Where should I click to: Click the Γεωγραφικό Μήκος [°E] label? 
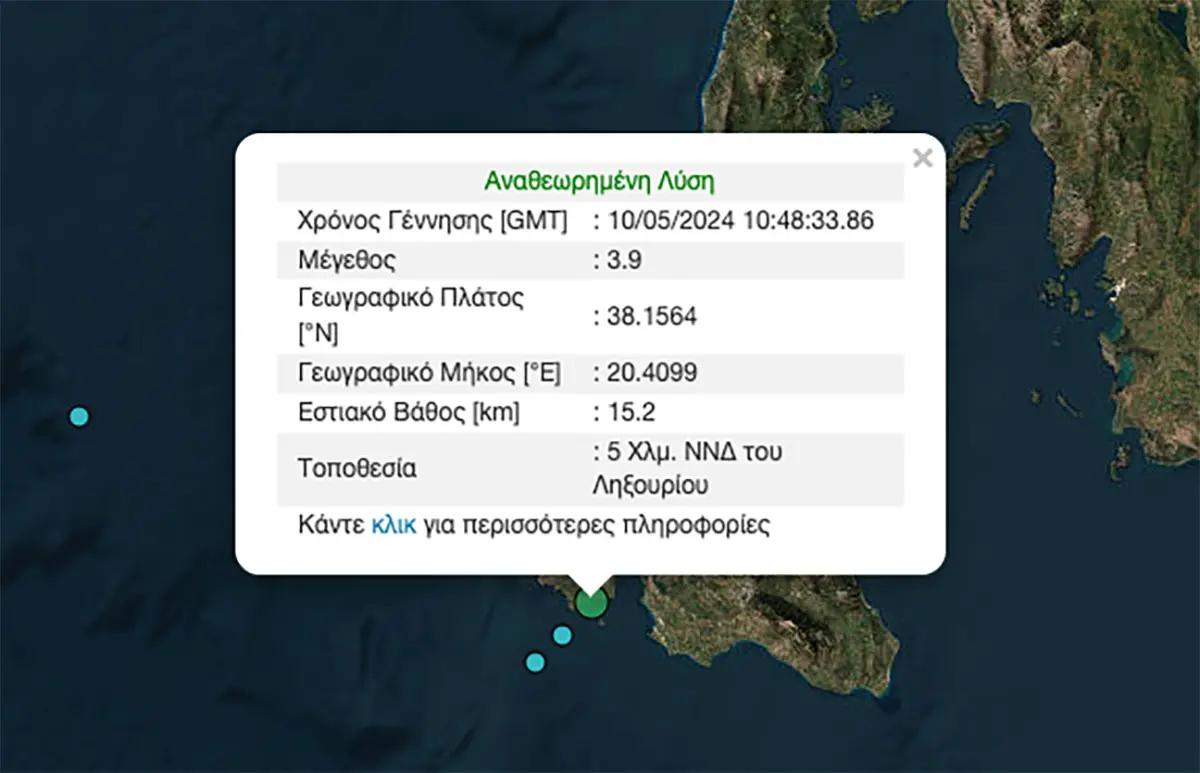coord(429,373)
